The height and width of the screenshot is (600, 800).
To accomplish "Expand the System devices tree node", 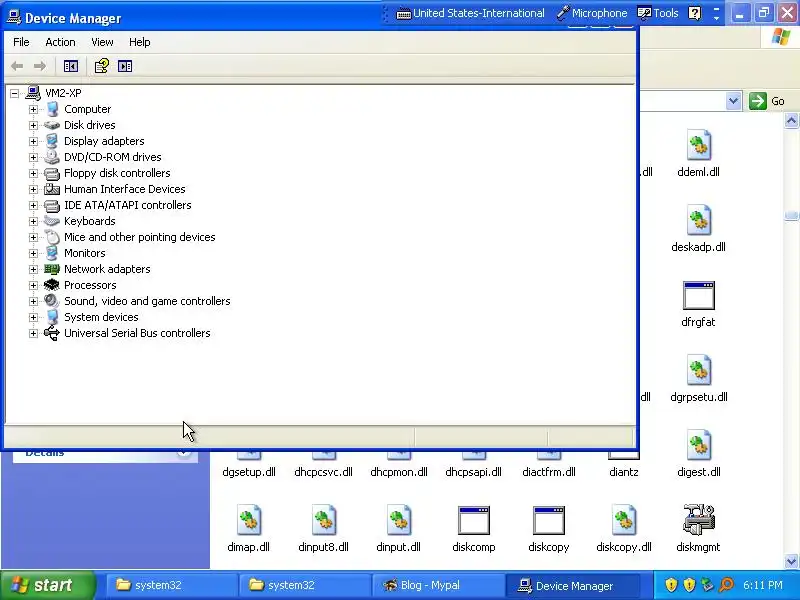I will tap(33, 317).
